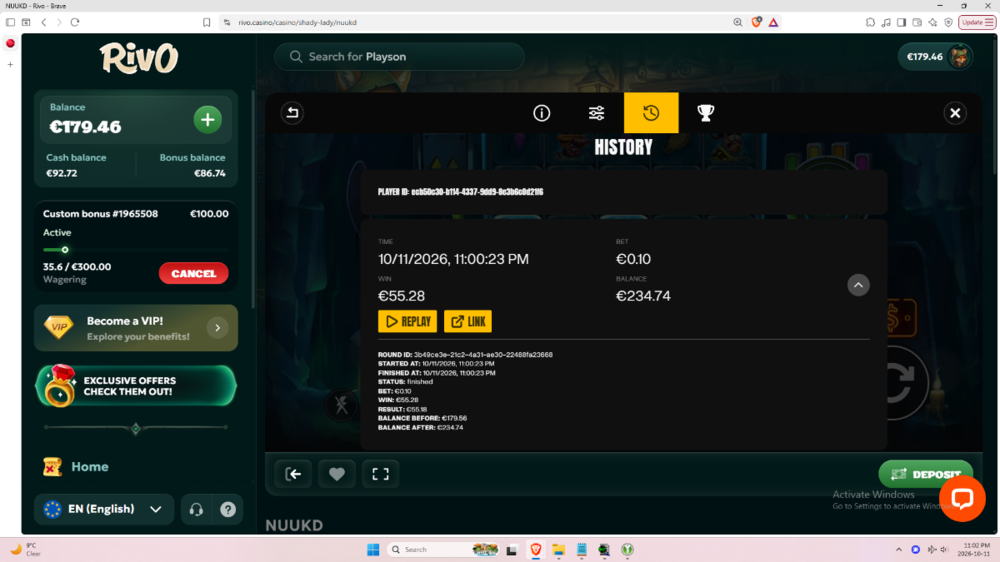Image resolution: width=1000 pixels, height=562 pixels.
Task: Open the Exclusive Offers banner
Action: 136,386
